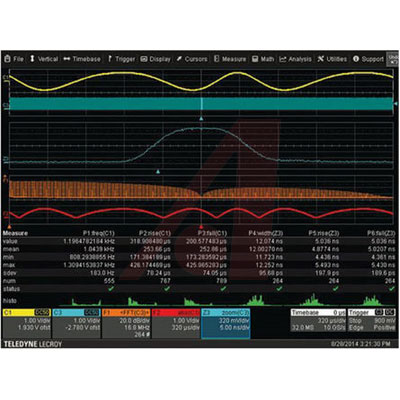Screen dimensions: 400x400
Task: Click the Utilities menu tools icon
Action: click(321, 59)
